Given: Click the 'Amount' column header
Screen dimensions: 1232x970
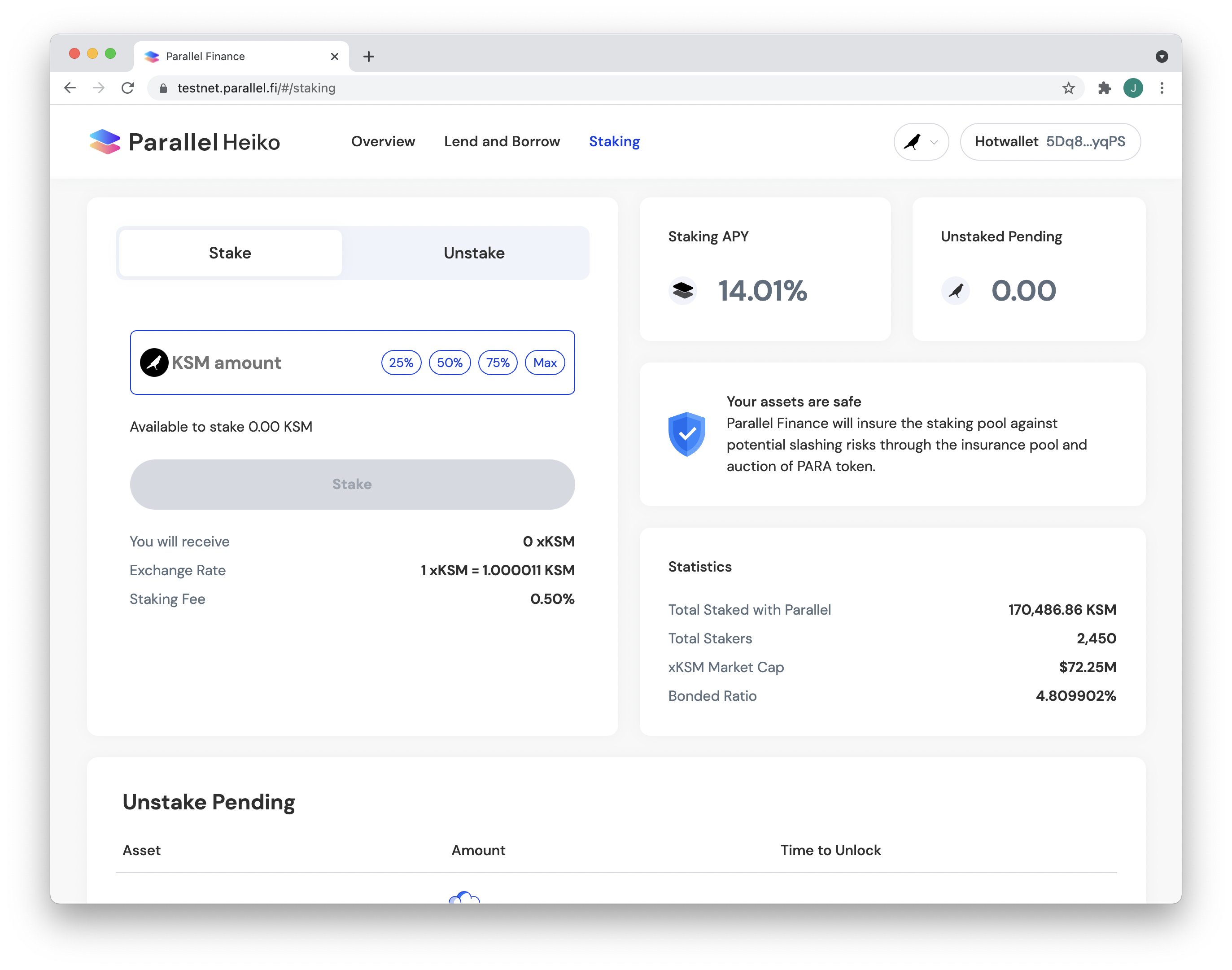Looking at the screenshot, I should tap(479, 850).
